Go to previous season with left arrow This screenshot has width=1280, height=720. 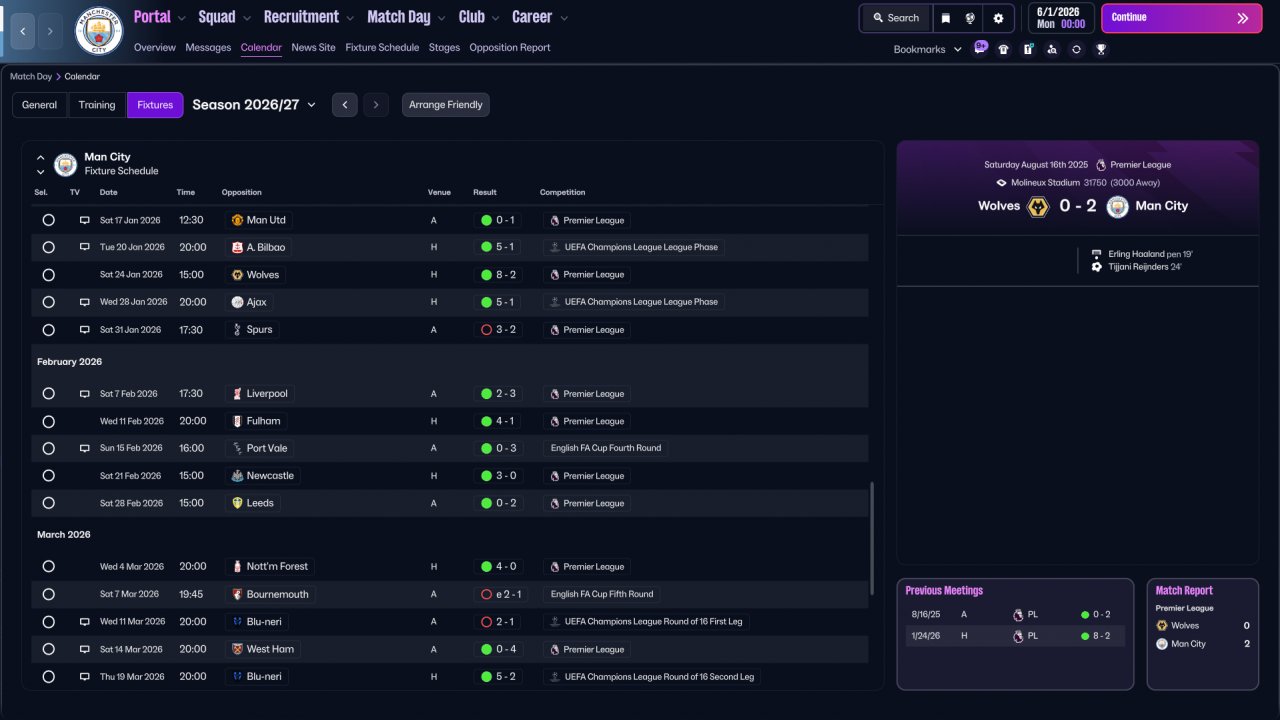click(345, 105)
